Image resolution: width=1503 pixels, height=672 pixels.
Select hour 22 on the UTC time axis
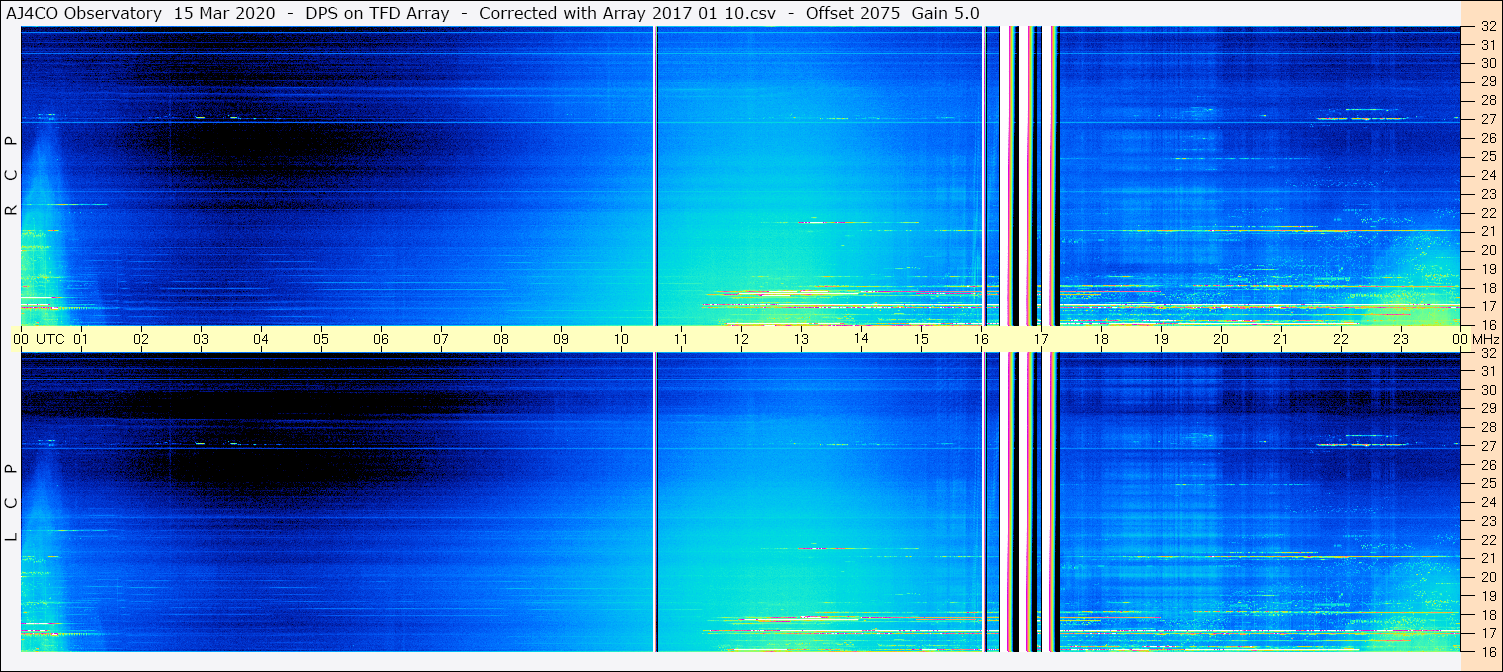click(x=1341, y=339)
